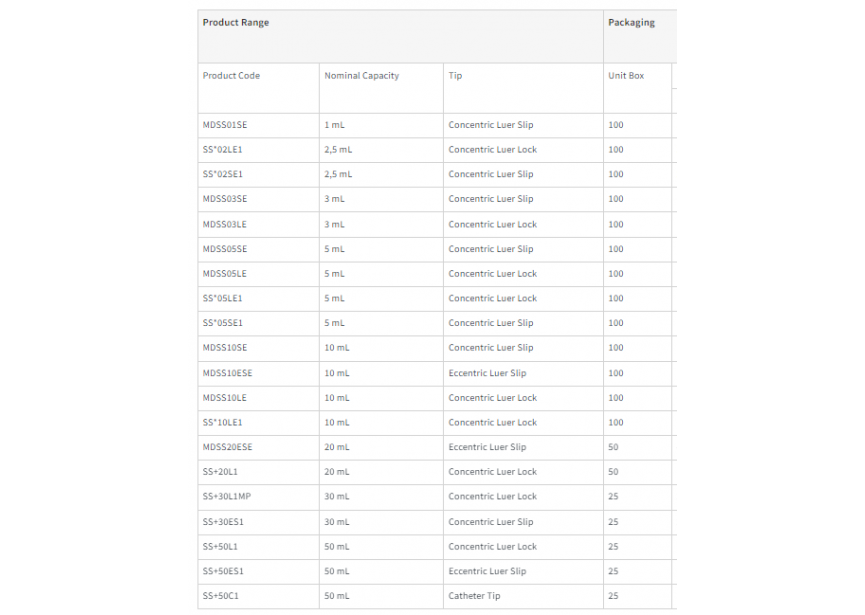The width and height of the screenshot is (865, 615).
Task: Click the Unit Box column header
Action: coord(626,76)
